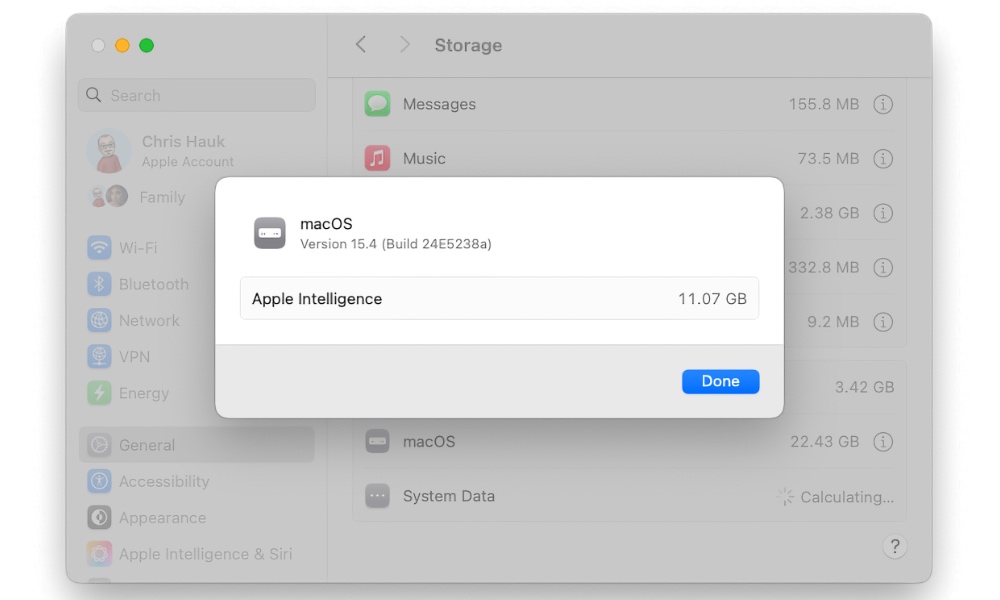Open Wi-Fi settings in sidebar
The image size is (1000, 600).
pyautogui.click(x=137, y=247)
